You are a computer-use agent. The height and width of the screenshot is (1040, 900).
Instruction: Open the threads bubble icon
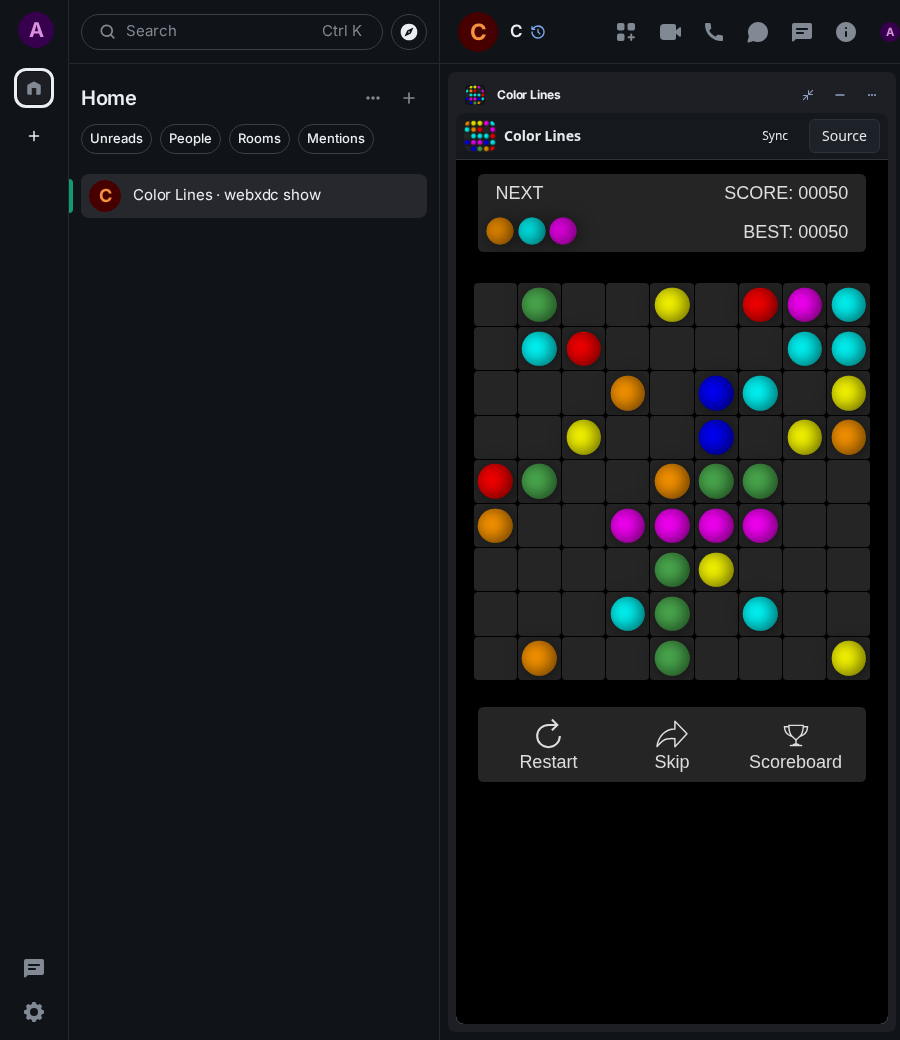click(x=757, y=32)
